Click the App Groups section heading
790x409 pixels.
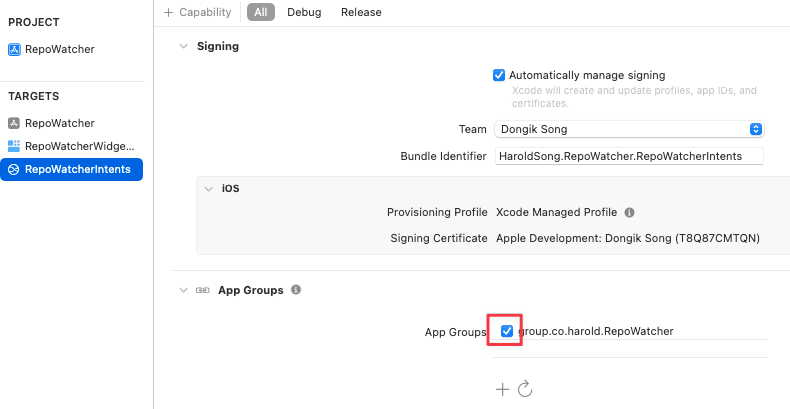coord(250,290)
